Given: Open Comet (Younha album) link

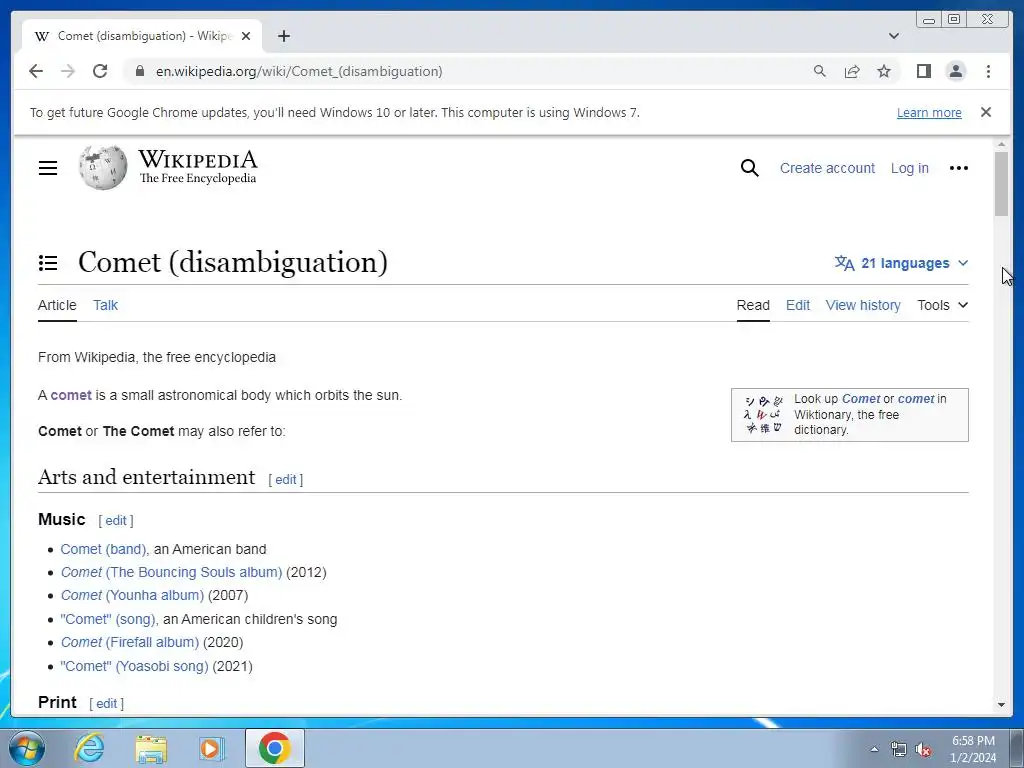Looking at the screenshot, I should [132, 595].
